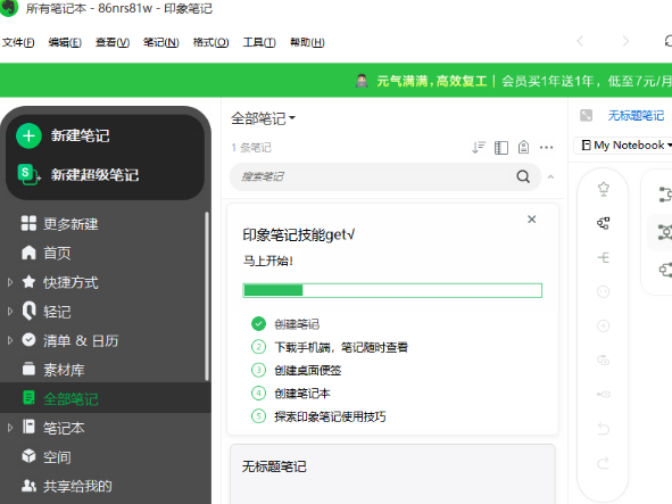This screenshot has height=504, width=672.
Task: Click the theme pin icon in mind map toolbar
Action: [603, 189]
